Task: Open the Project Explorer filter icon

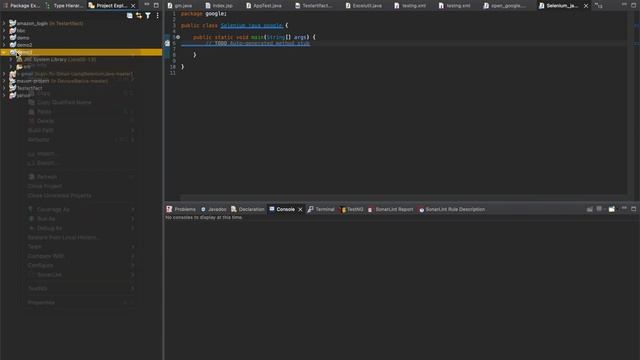Action: click(148, 16)
